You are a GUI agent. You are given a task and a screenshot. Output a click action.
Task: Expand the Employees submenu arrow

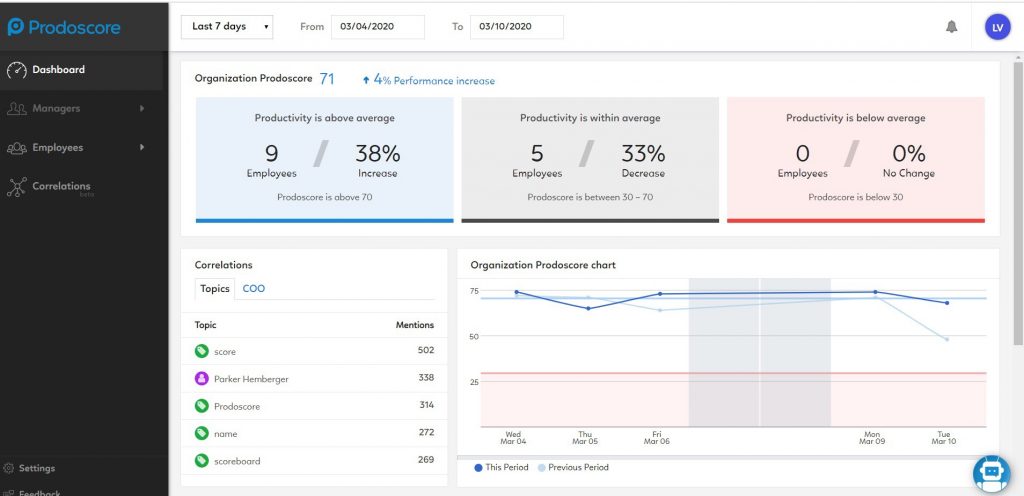tap(142, 147)
